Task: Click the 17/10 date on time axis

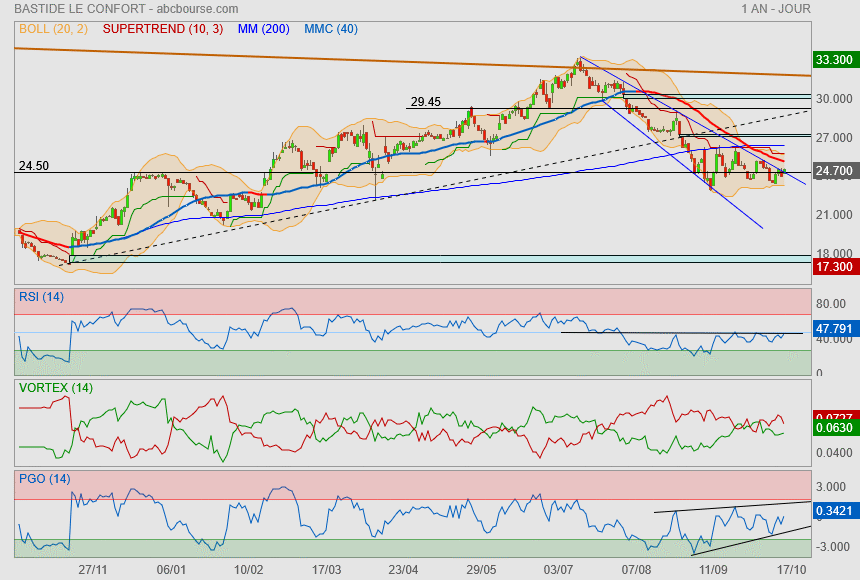Action: coord(792,568)
